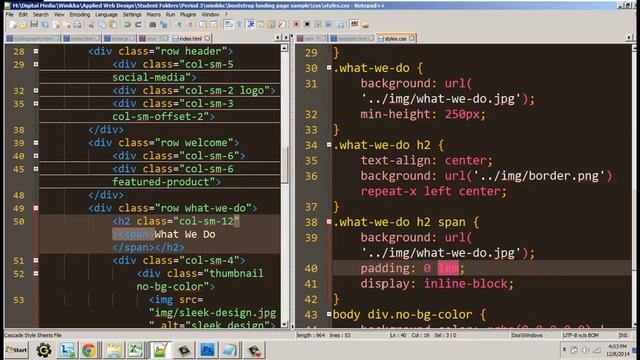This screenshot has height=360, width=640.
Task: Click the 'Dos\Windows' status bar entry
Action: click(x=527, y=335)
